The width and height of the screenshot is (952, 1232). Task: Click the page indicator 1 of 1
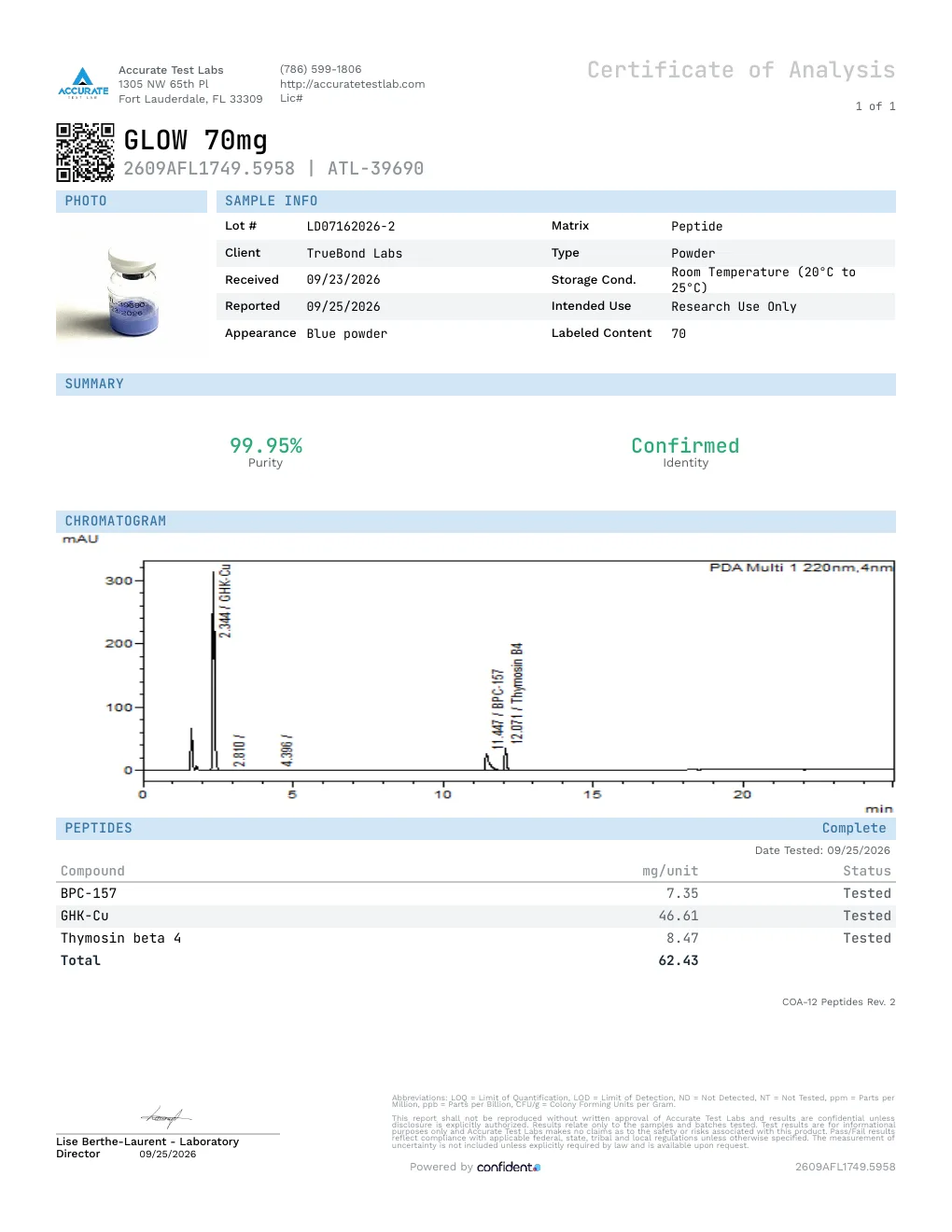click(875, 106)
